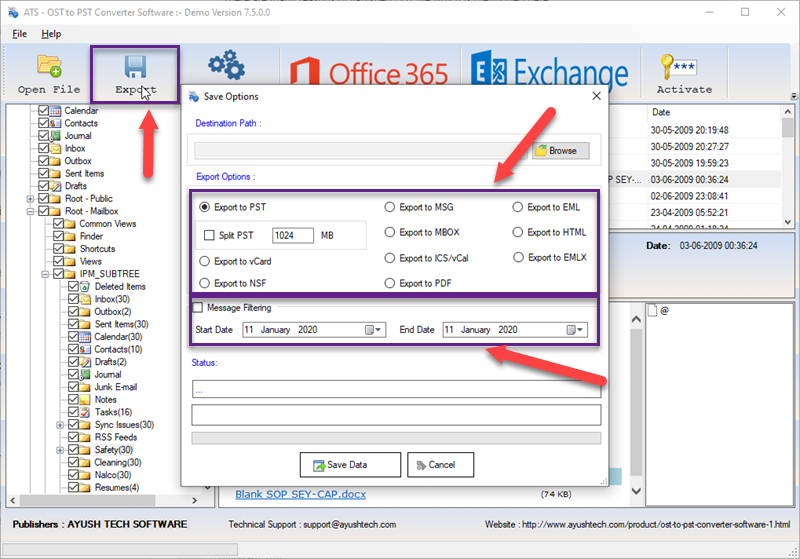Click the Save Data button
The height and width of the screenshot is (559, 800).
(x=350, y=465)
